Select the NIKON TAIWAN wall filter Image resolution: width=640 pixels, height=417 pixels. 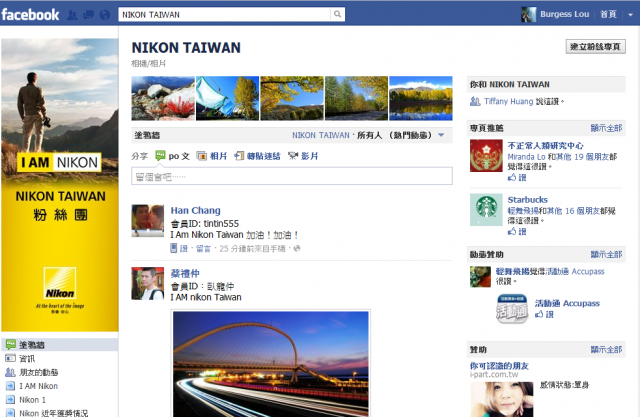click(x=321, y=135)
